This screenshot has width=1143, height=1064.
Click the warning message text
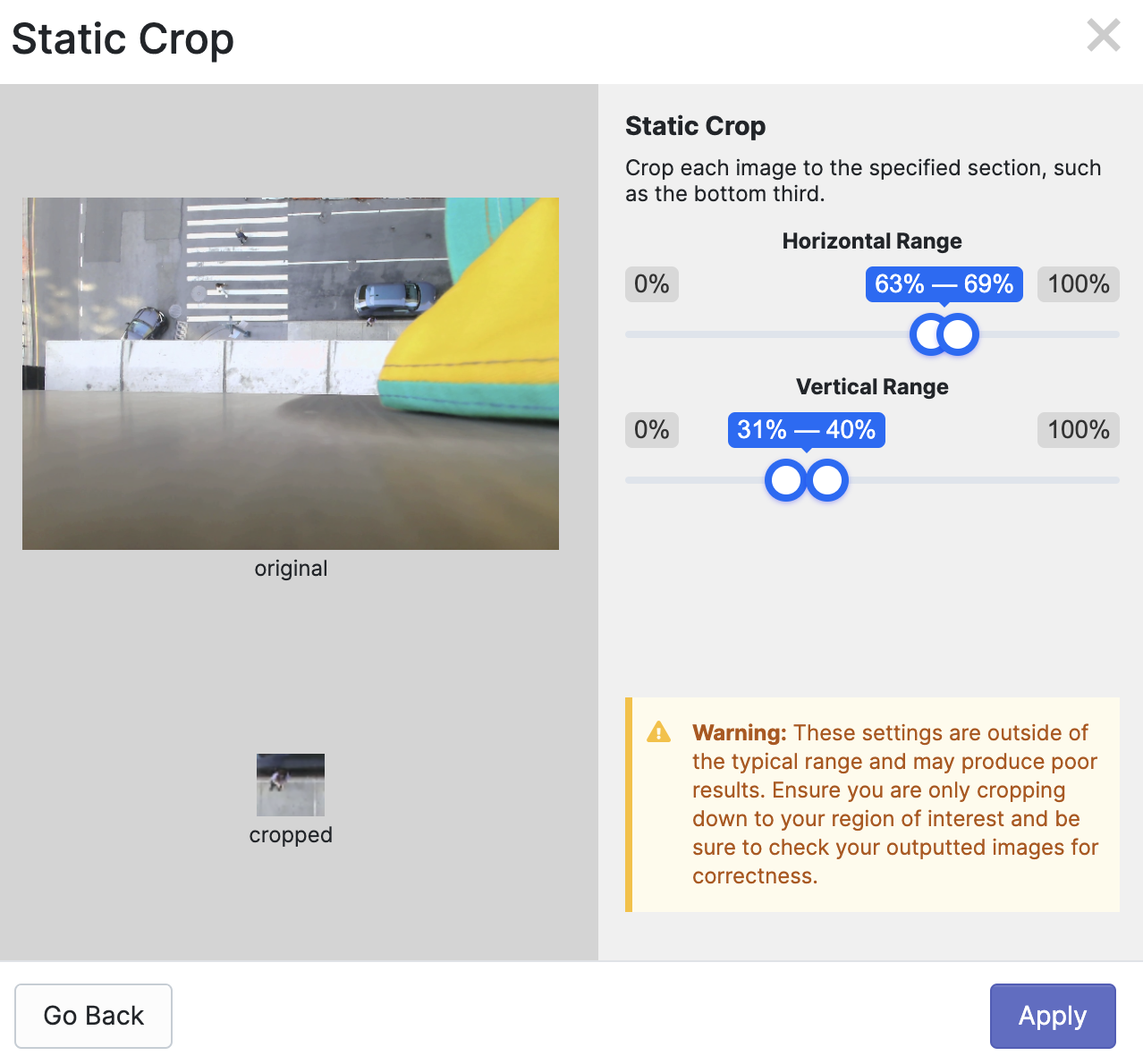[894, 805]
